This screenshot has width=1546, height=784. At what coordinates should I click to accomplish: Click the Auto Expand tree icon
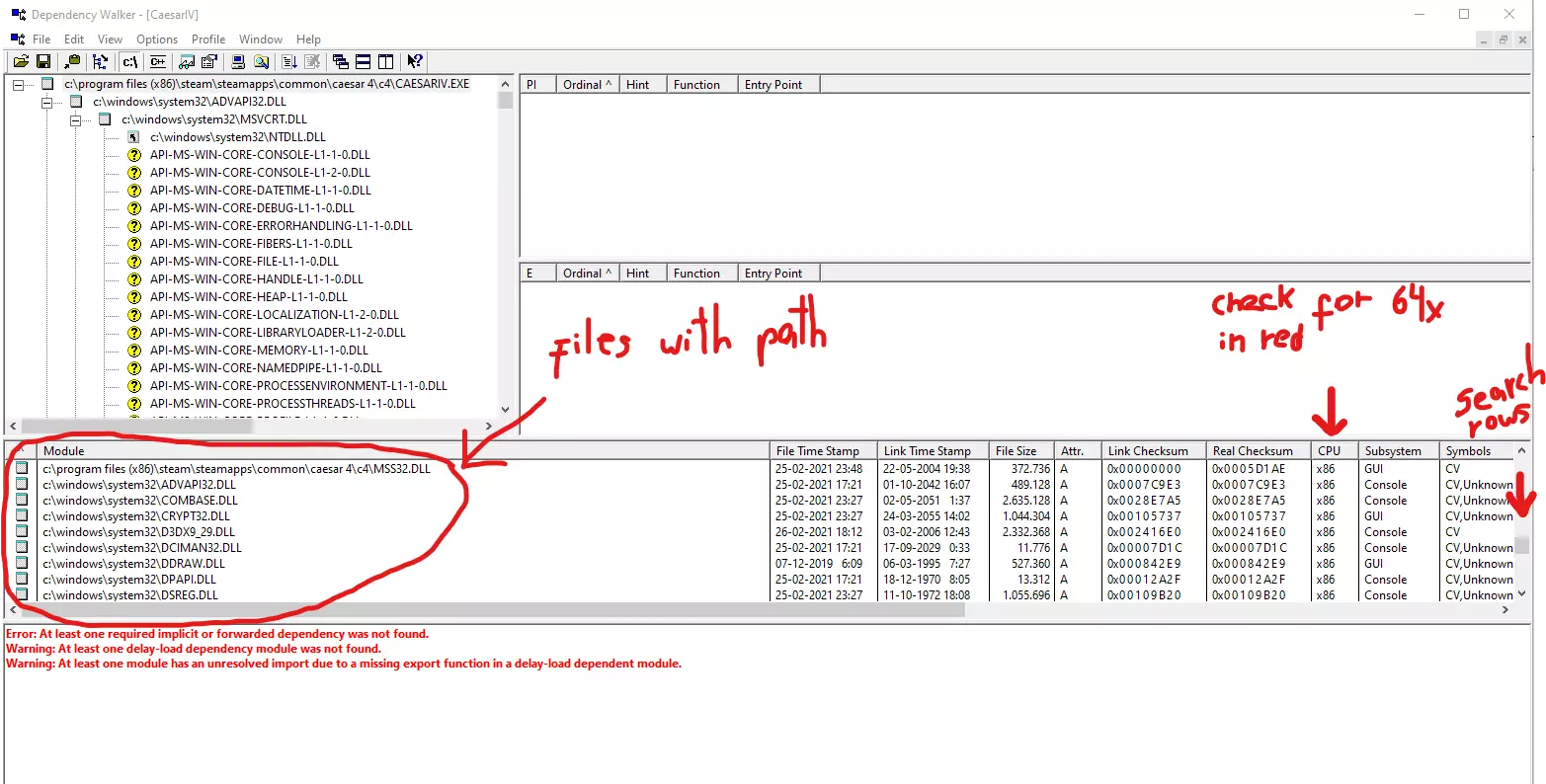(100, 61)
